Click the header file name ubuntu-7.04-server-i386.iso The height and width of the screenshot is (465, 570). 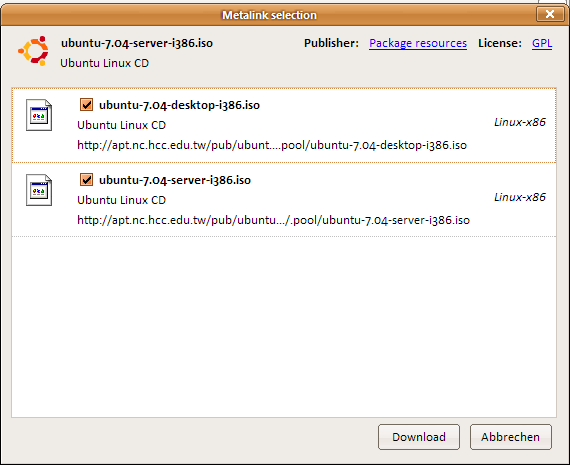click(x=137, y=43)
